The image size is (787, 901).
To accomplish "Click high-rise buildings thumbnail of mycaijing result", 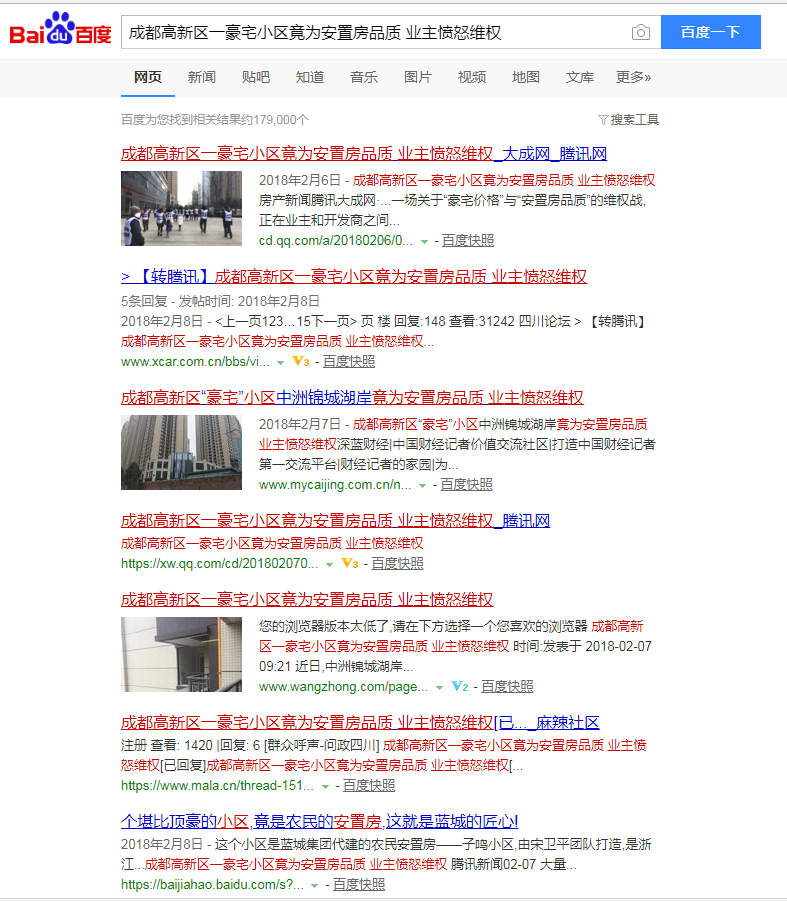I will (x=182, y=453).
